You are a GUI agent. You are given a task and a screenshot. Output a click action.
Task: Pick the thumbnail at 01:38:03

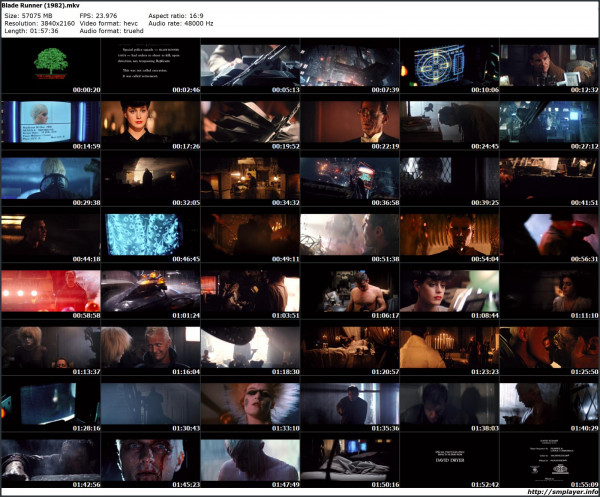[x=450, y=404]
